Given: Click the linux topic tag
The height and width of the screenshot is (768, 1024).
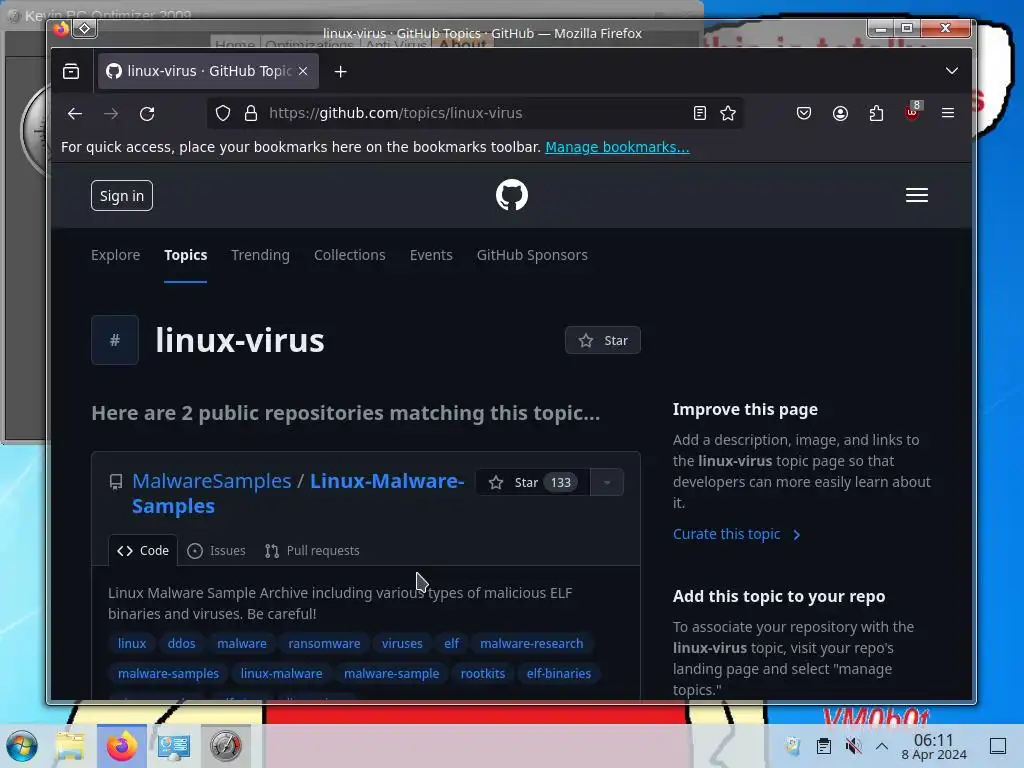Looking at the screenshot, I should (132, 643).
